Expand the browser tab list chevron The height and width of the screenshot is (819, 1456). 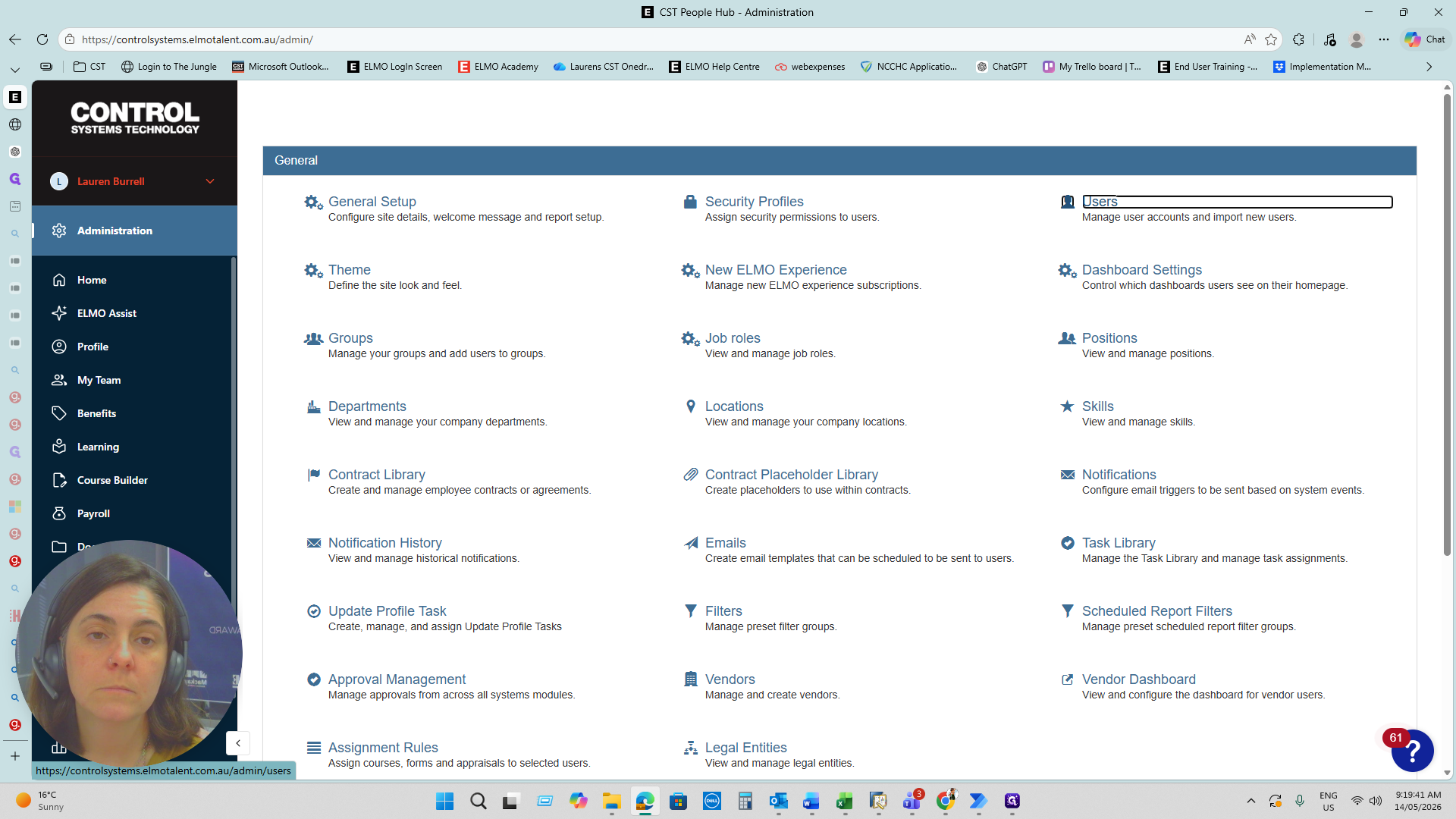pos(14,69)
